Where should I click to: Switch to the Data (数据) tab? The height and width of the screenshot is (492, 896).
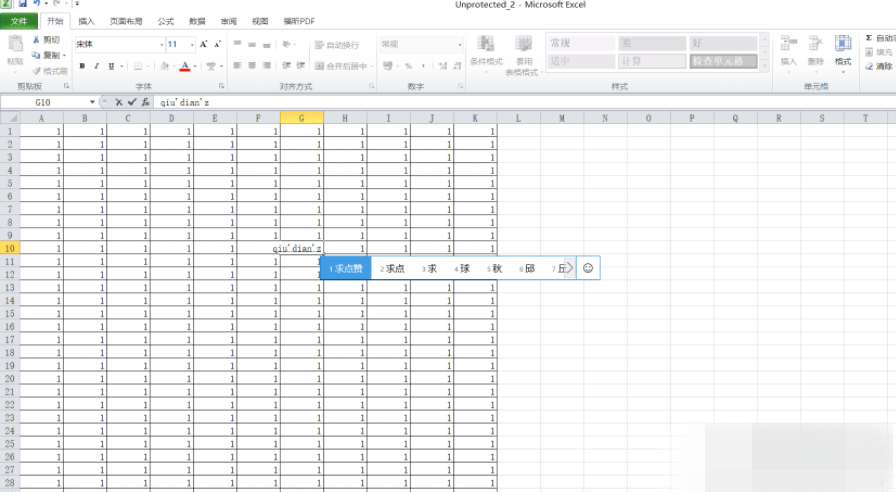[197, 21]
